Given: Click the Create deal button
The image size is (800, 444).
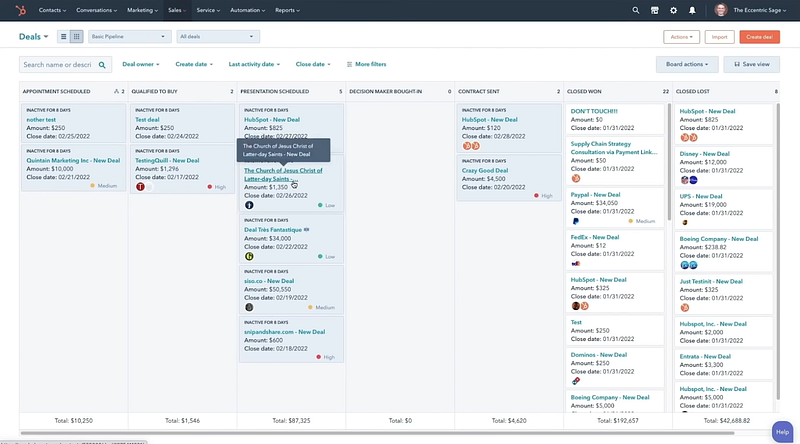Looking at the screenshot, I should (759, 37).
